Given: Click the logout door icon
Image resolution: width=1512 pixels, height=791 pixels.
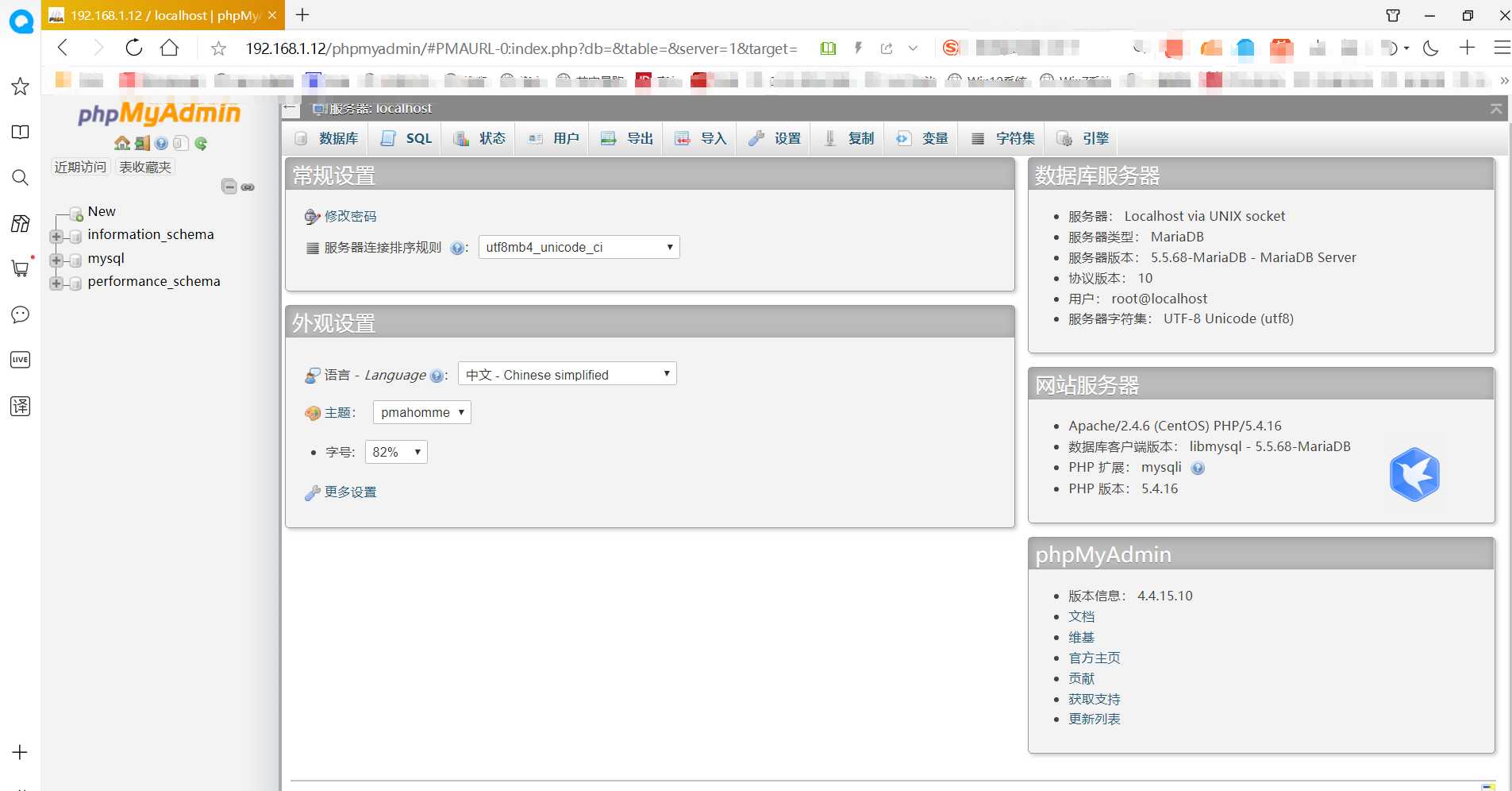Looking at the screenshot, I should click(x=141, y=143).
